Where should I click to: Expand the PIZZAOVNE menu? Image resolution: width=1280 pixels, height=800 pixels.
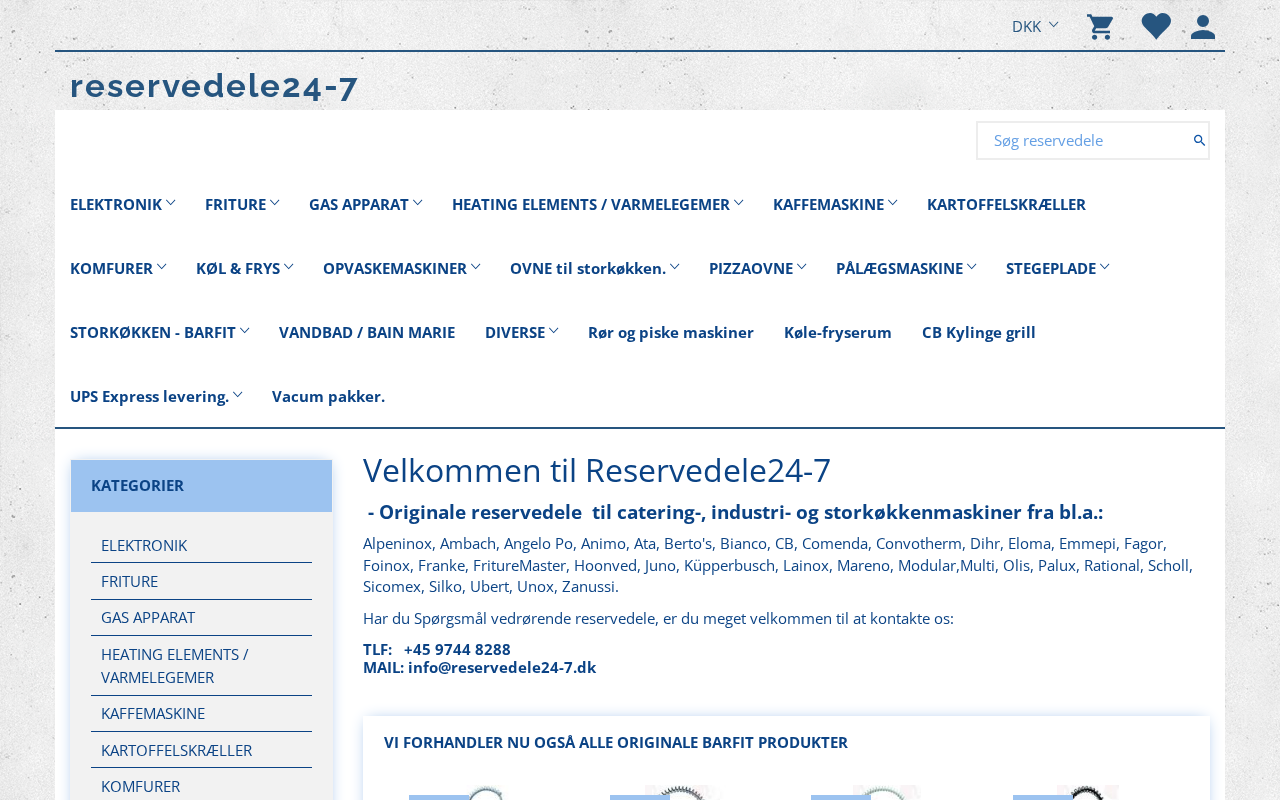[758, 268]
